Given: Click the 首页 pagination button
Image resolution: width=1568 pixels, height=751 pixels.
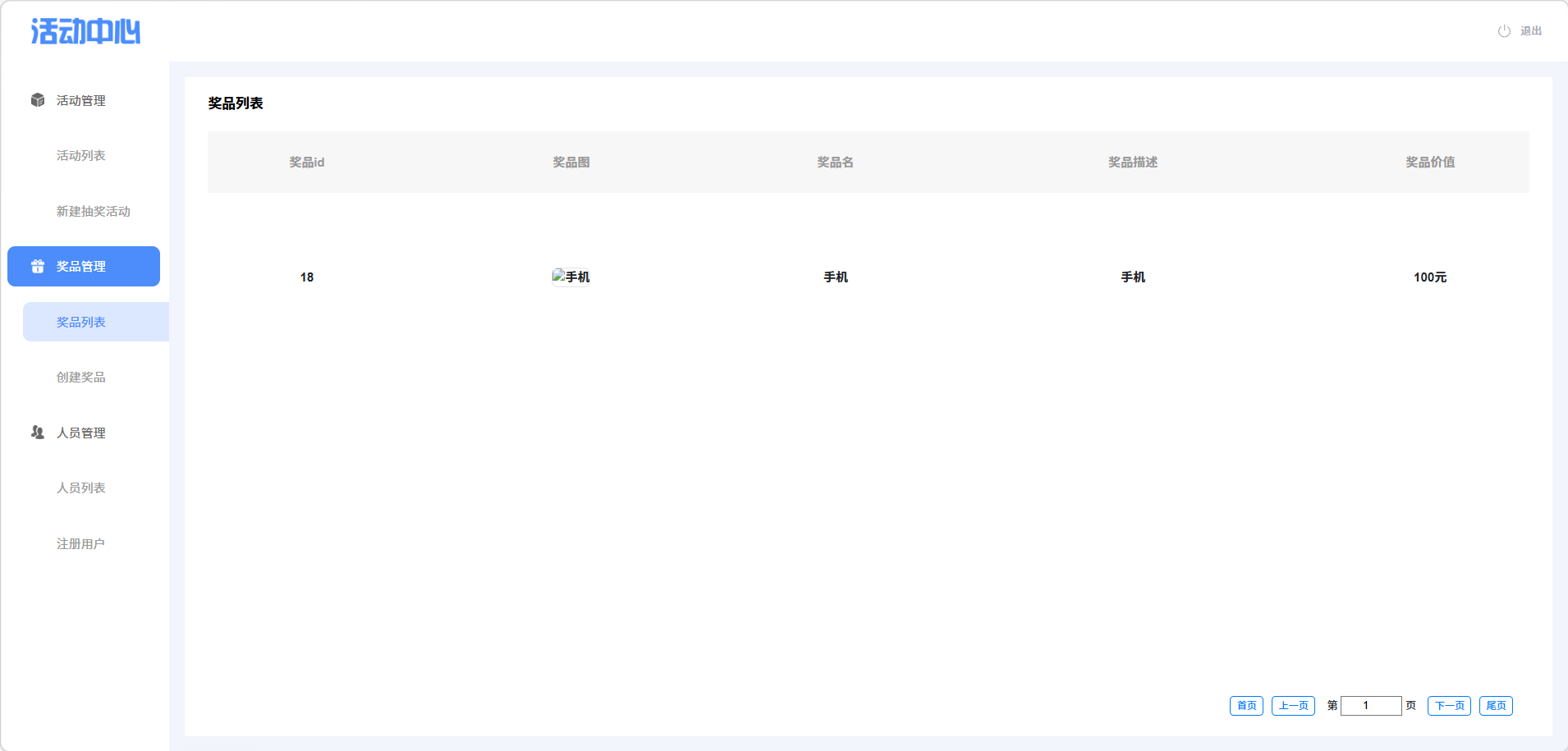Looking at the screenshot, I should pos(1246,706).
